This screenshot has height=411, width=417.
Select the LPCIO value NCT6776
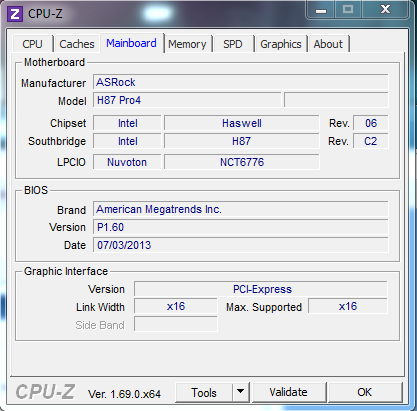(242, 162)
